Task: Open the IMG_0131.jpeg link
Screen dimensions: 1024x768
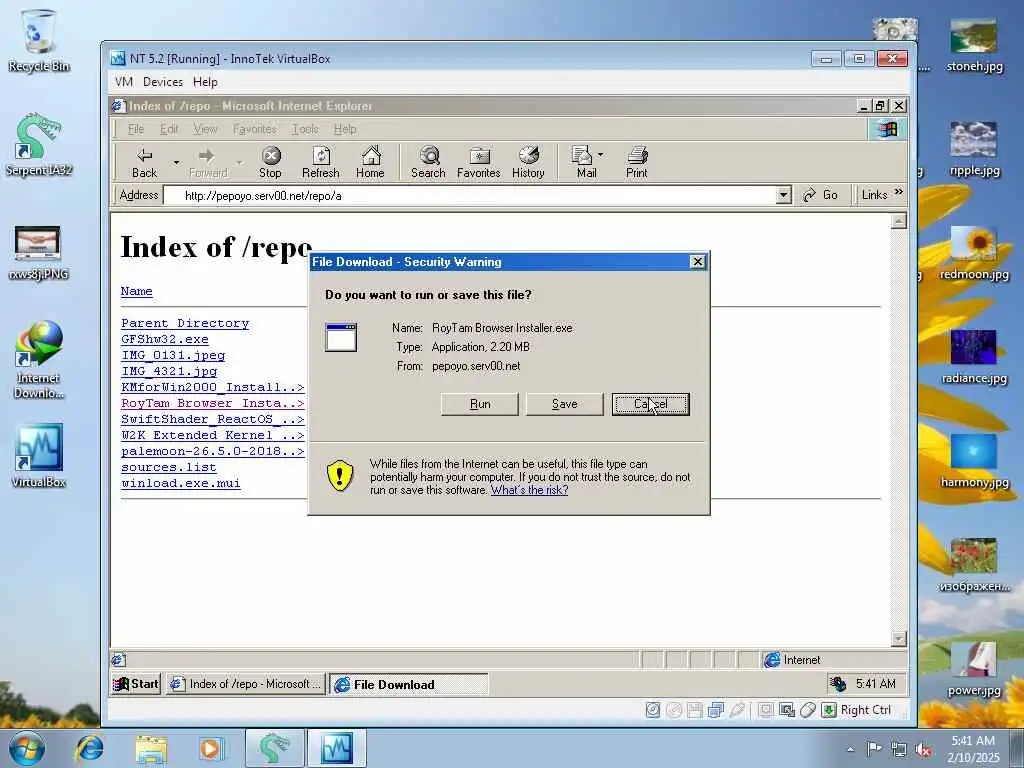Action: coord(173,355)
